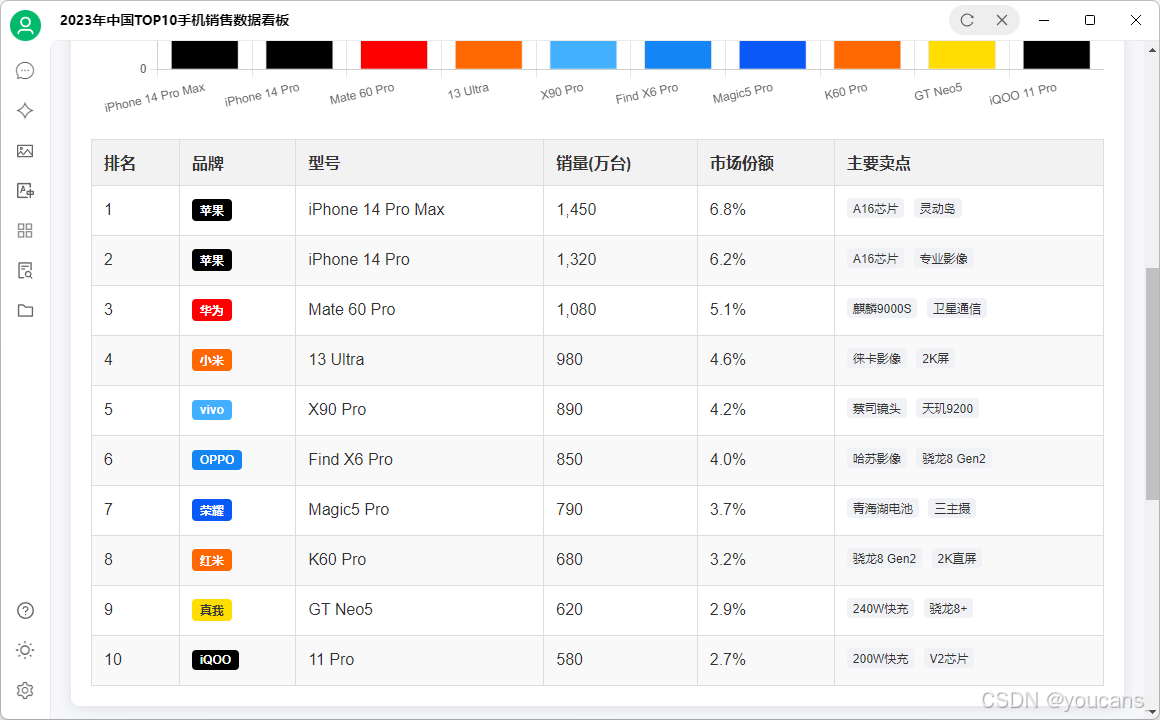Viewport: 1160px width, 720px height.
Task: Click the 苹果 brand tag in the iPhone 14 Pro row
Action: [x=212, y=260]
